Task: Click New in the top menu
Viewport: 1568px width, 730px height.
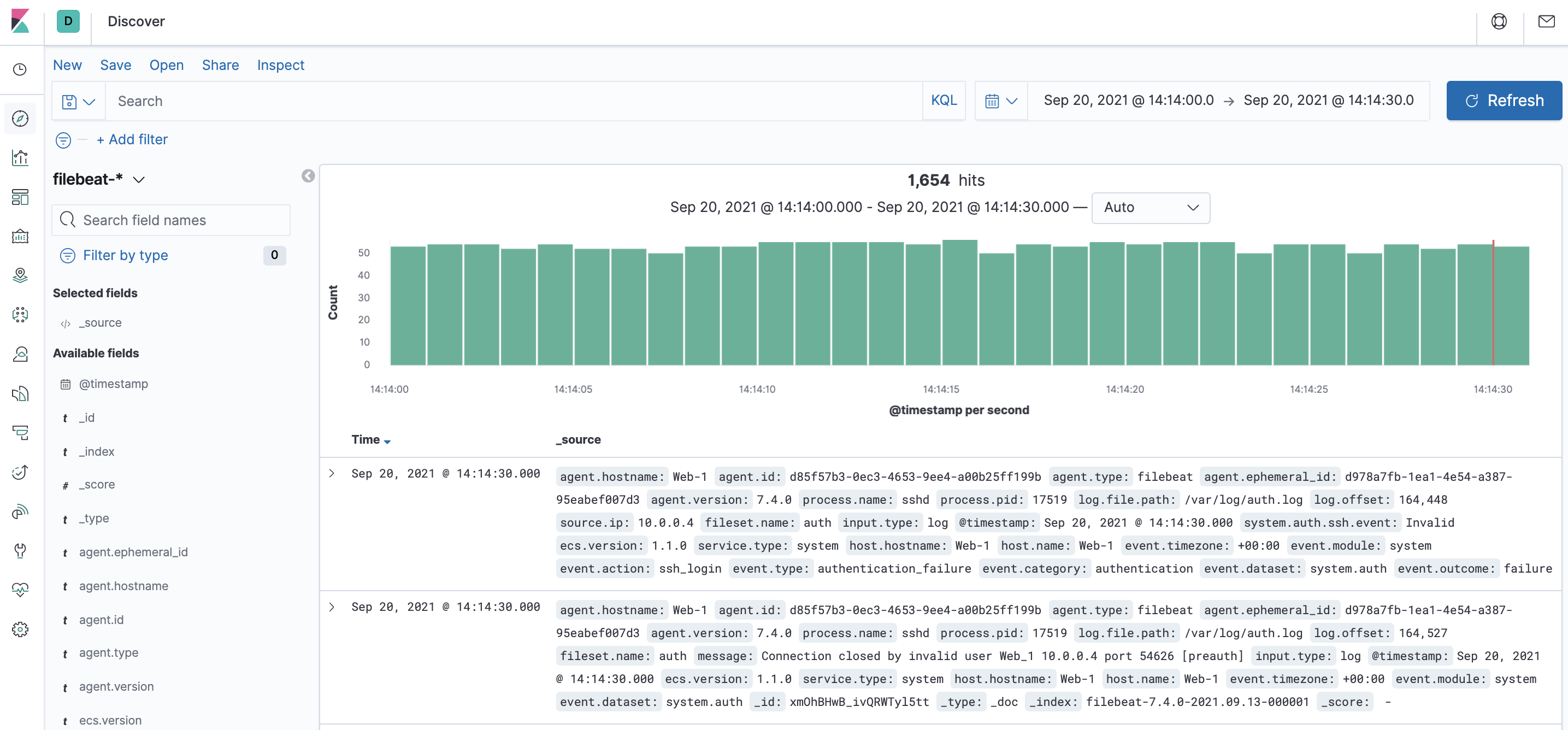Action: point(67,65)
